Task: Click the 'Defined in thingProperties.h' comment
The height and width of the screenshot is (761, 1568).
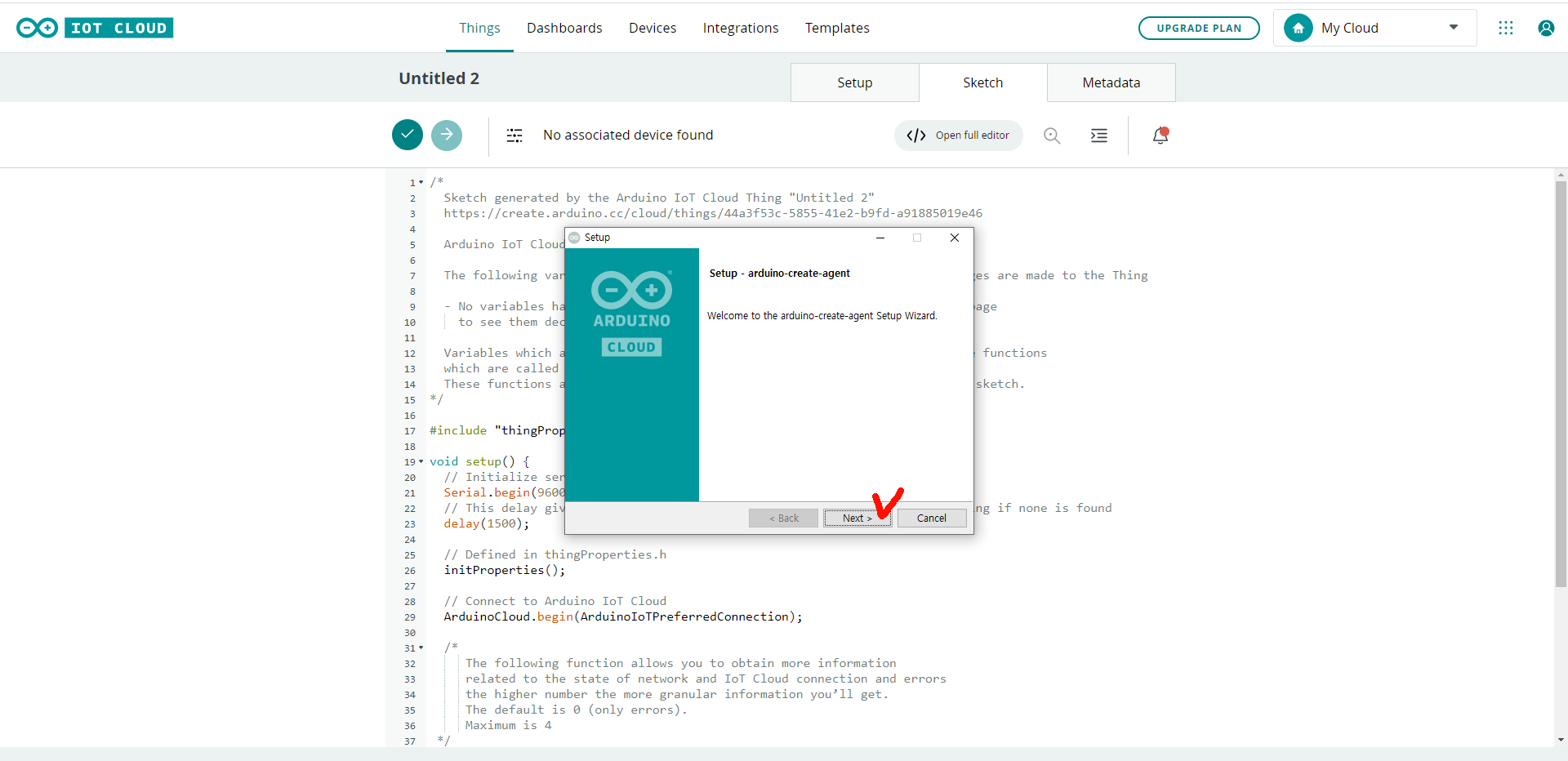Action: (555, 554)
